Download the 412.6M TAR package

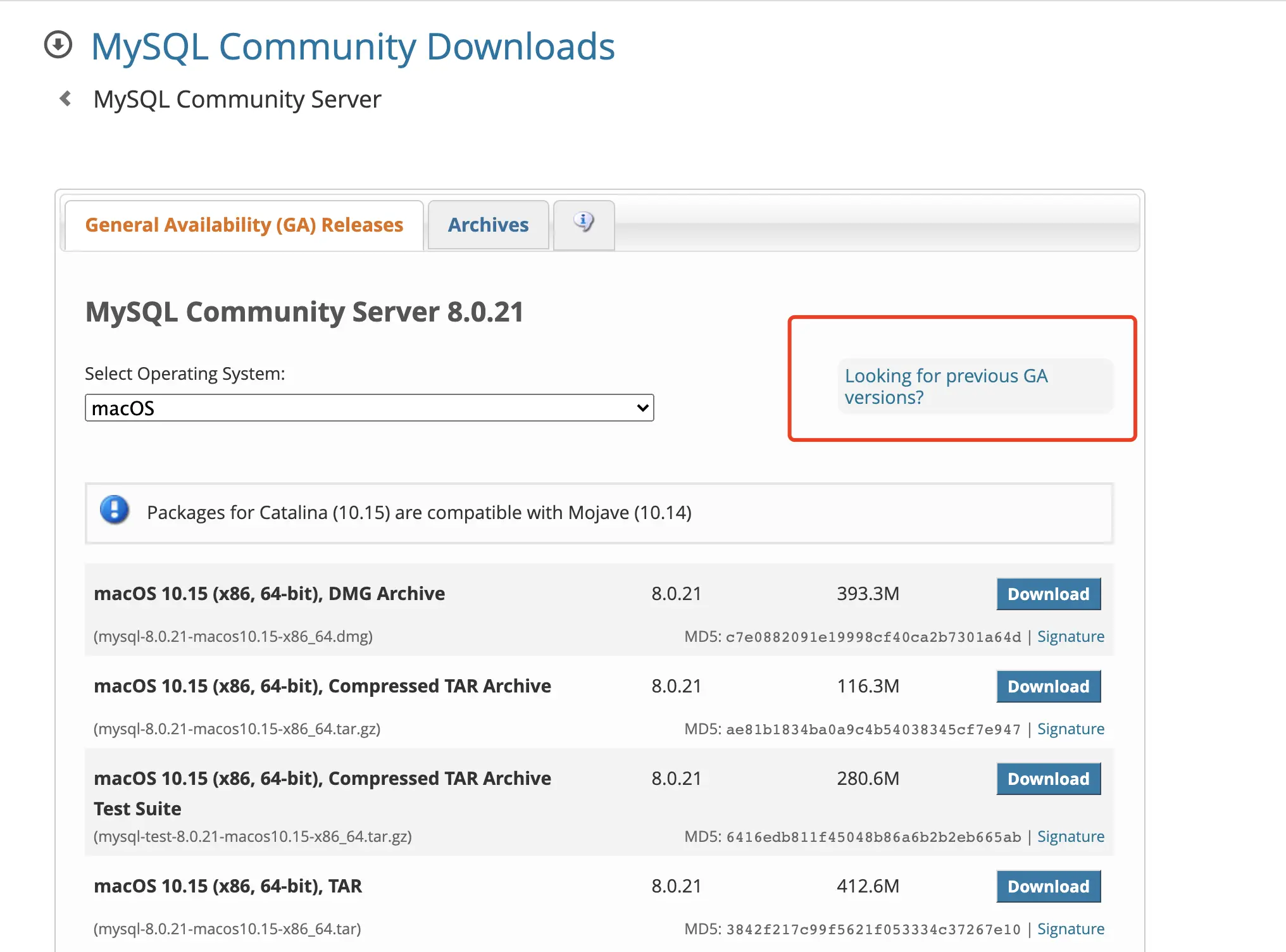[x=1048, y=887]
